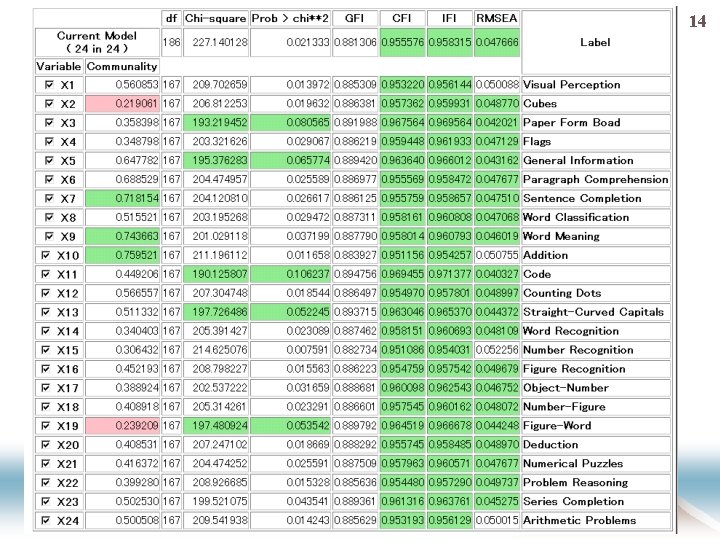Click the X11 chi-square value 190.125807
Screen dimensions: 720x540
(216, 274)
